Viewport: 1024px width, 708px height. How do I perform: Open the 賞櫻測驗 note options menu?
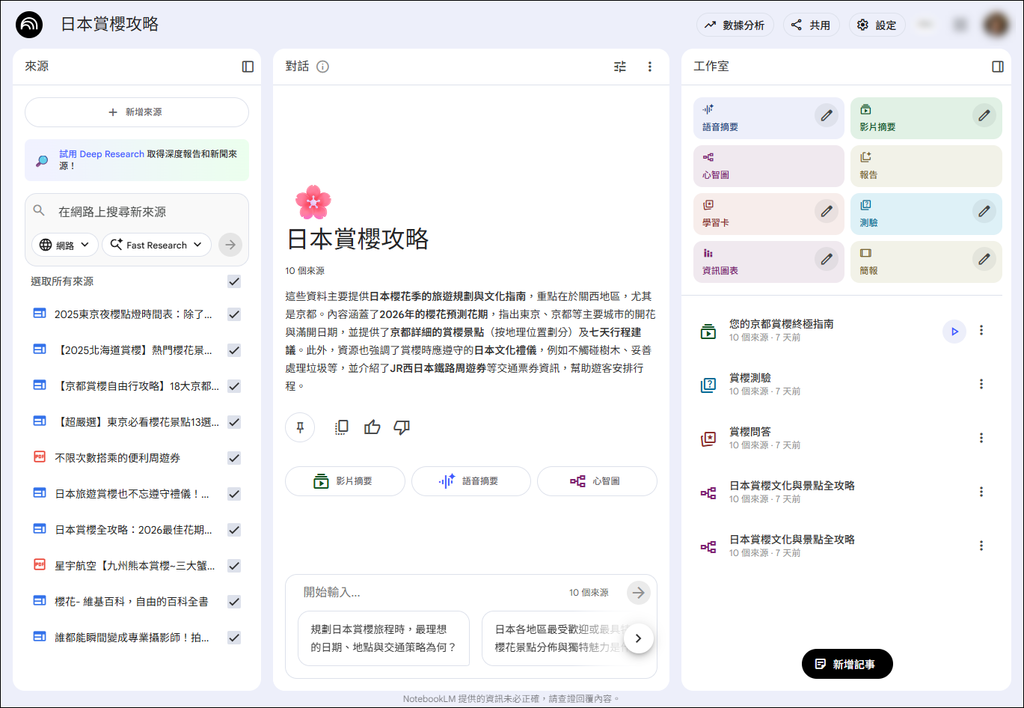coord(981,385)
